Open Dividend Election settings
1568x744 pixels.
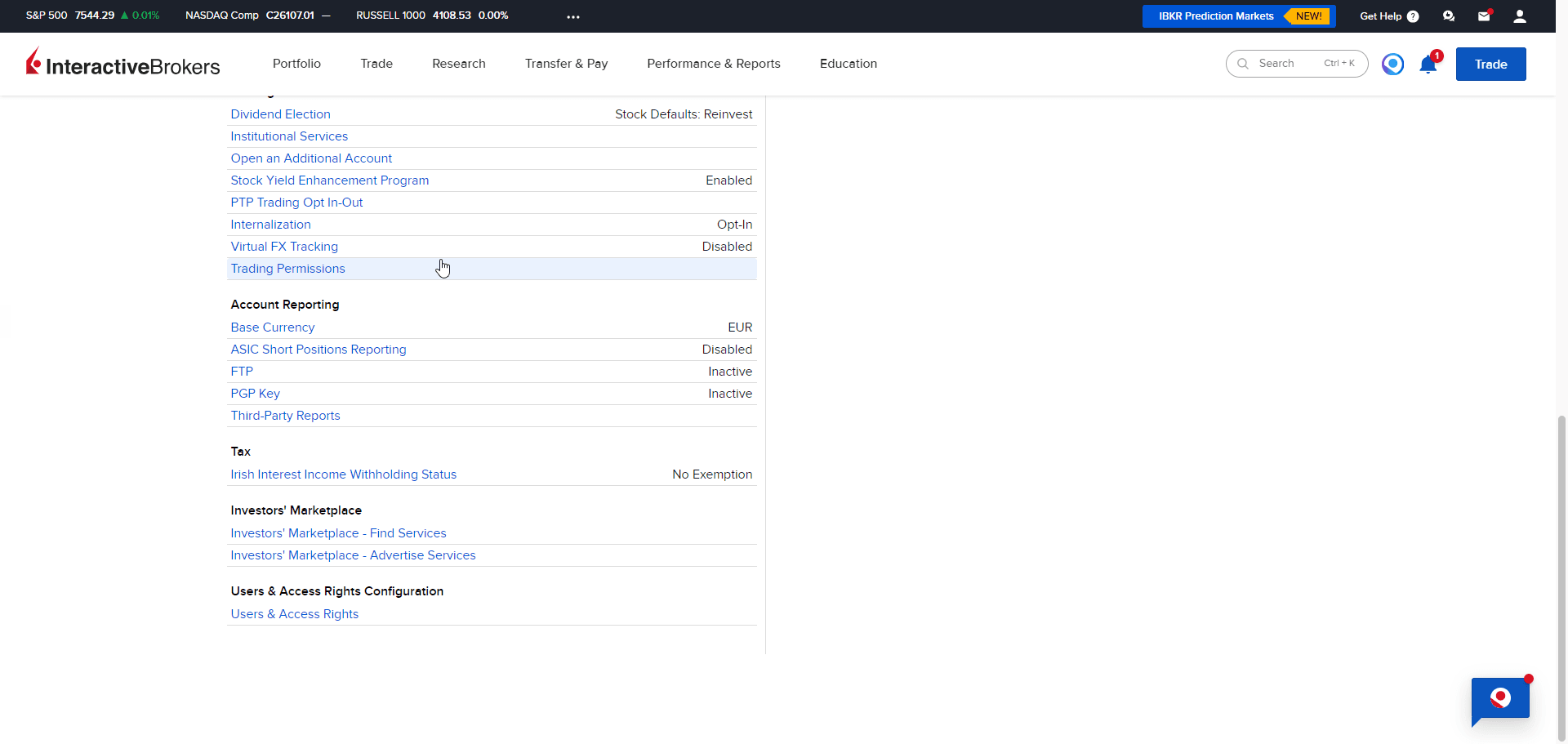[x=280, y=114]
